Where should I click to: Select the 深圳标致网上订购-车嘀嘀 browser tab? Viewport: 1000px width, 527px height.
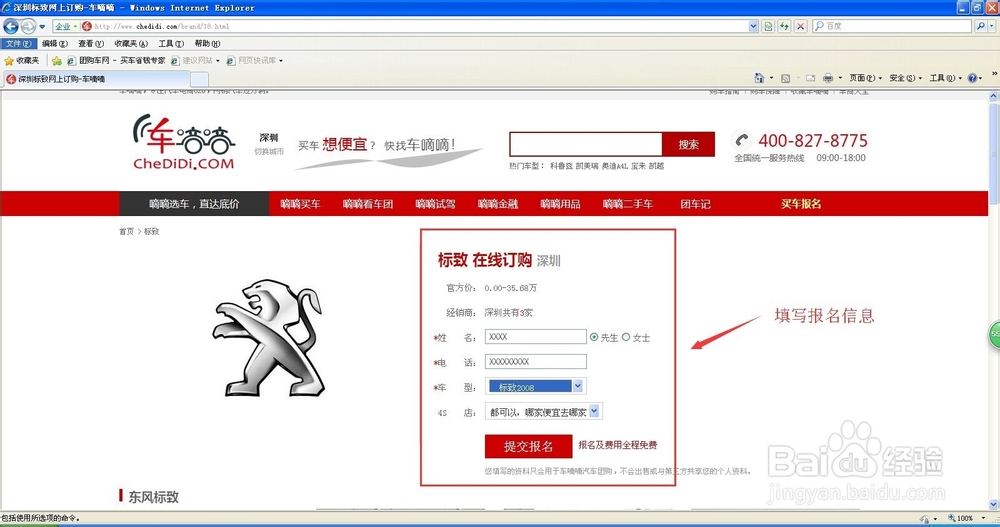pos(96,79)
